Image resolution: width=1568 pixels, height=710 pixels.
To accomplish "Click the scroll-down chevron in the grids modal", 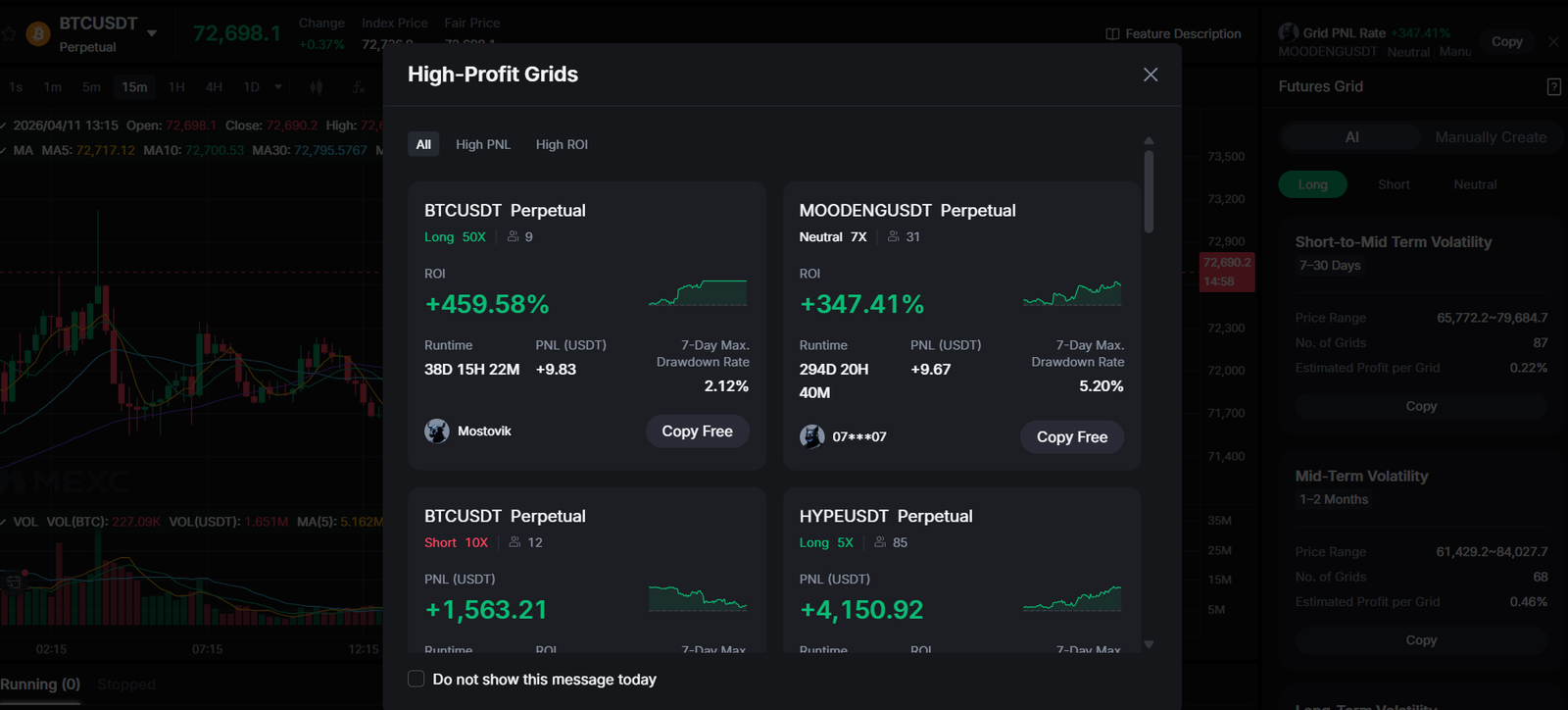I will [1148, 645].
